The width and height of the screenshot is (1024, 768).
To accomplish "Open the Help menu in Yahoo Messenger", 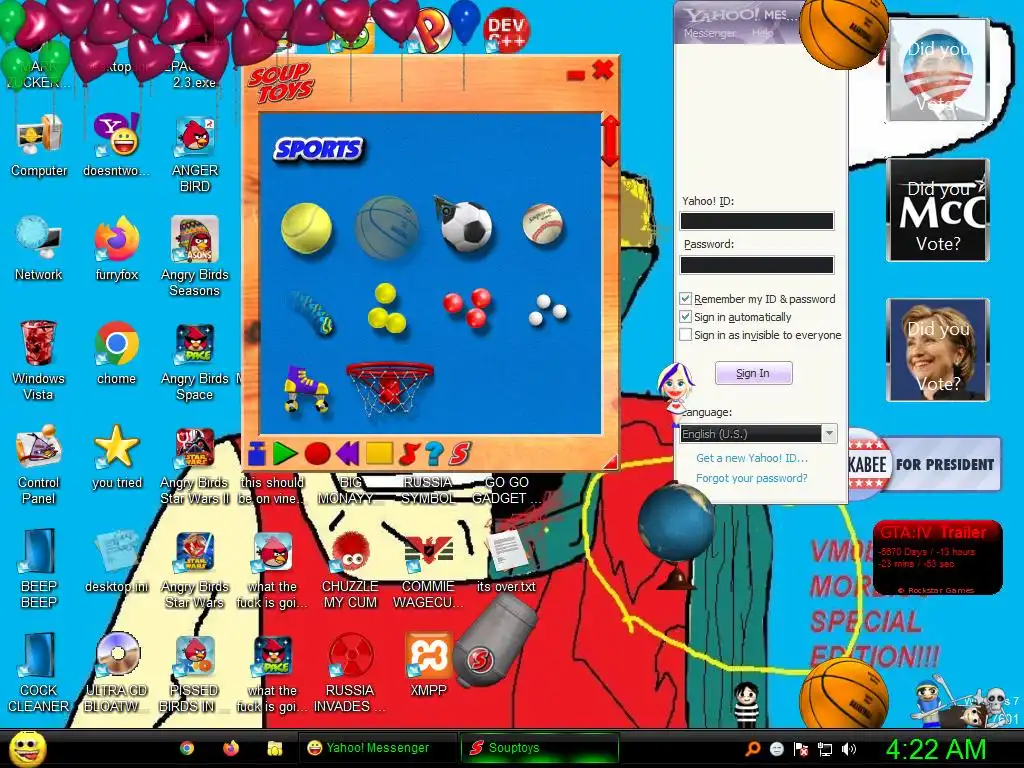I will [x=762, y=33].
